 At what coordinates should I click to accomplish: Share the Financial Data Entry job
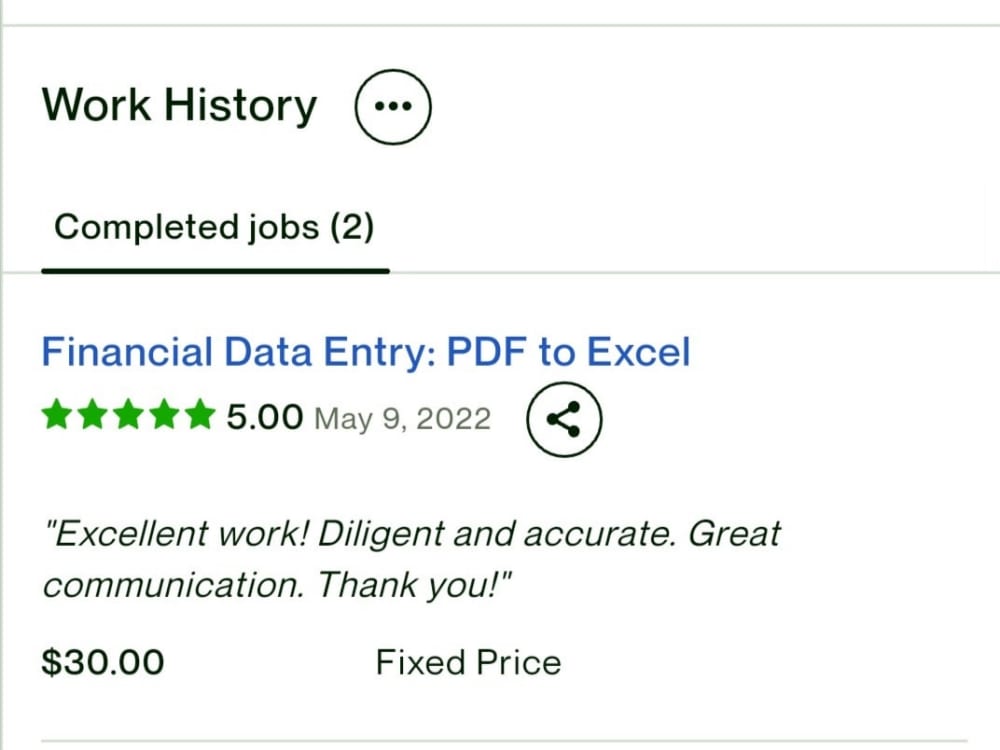tap(564, 419)
